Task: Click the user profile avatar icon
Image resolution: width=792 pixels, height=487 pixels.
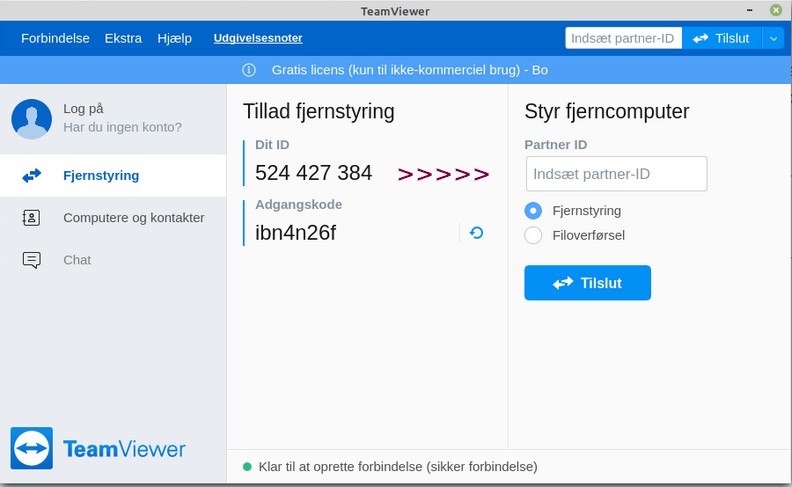Action: pos(31,119)
